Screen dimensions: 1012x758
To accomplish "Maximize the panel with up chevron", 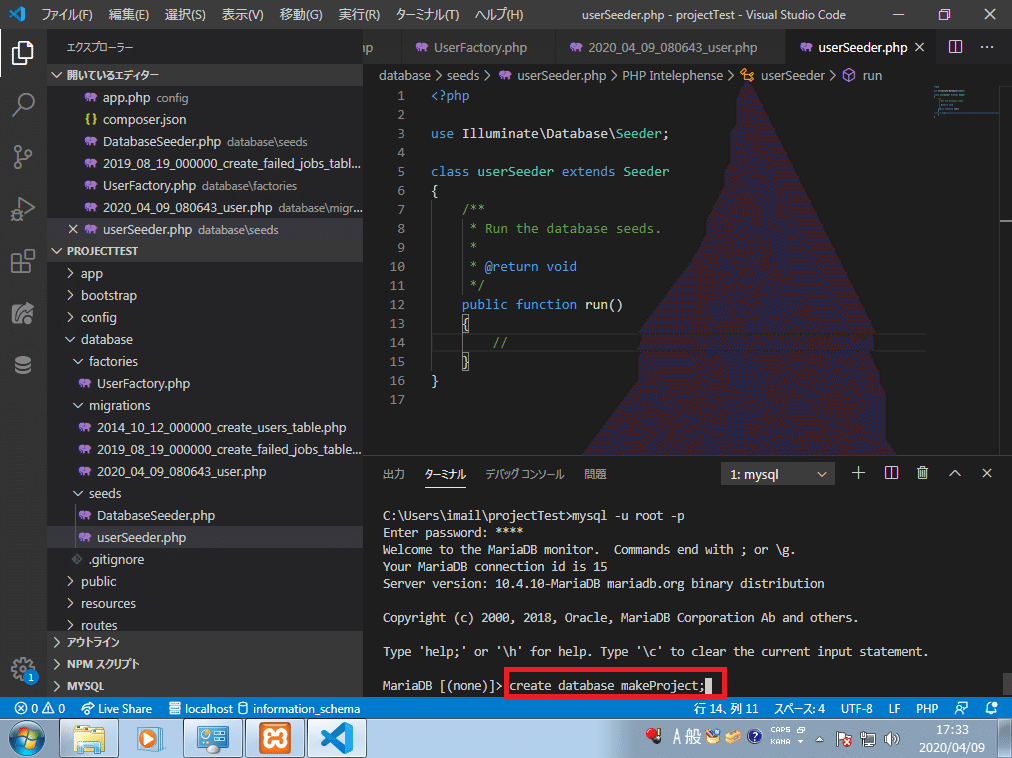I will 955,473.
